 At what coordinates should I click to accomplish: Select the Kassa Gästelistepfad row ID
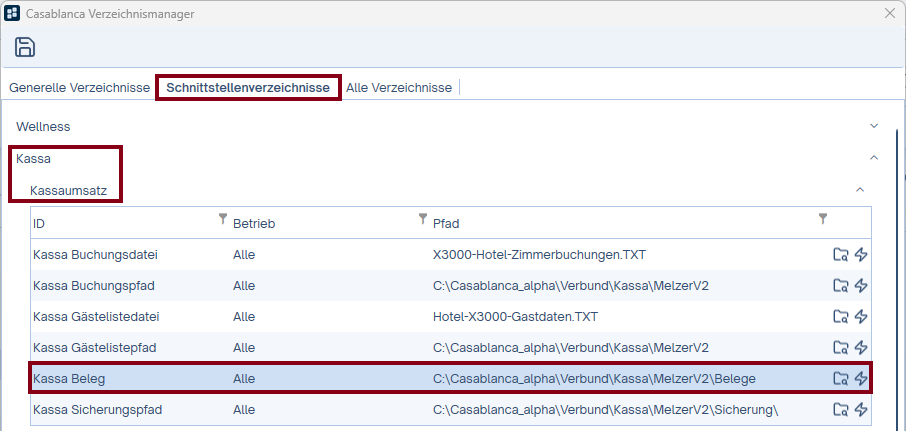[x=95, y=348]
